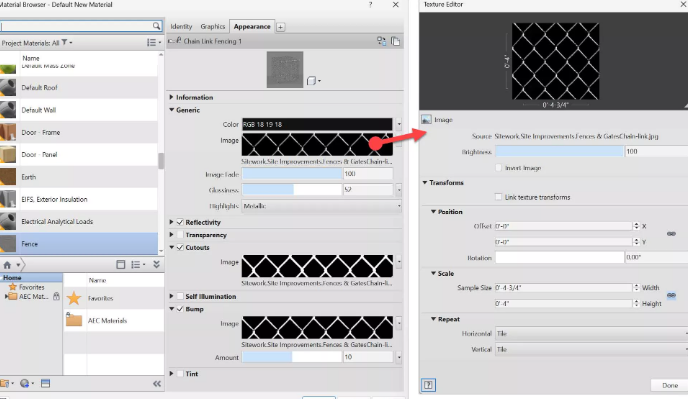Image resolution: width=688 pixels, height=399 pixels.
Task: Collapse the material browser side panel
Action: pos(157,384)
